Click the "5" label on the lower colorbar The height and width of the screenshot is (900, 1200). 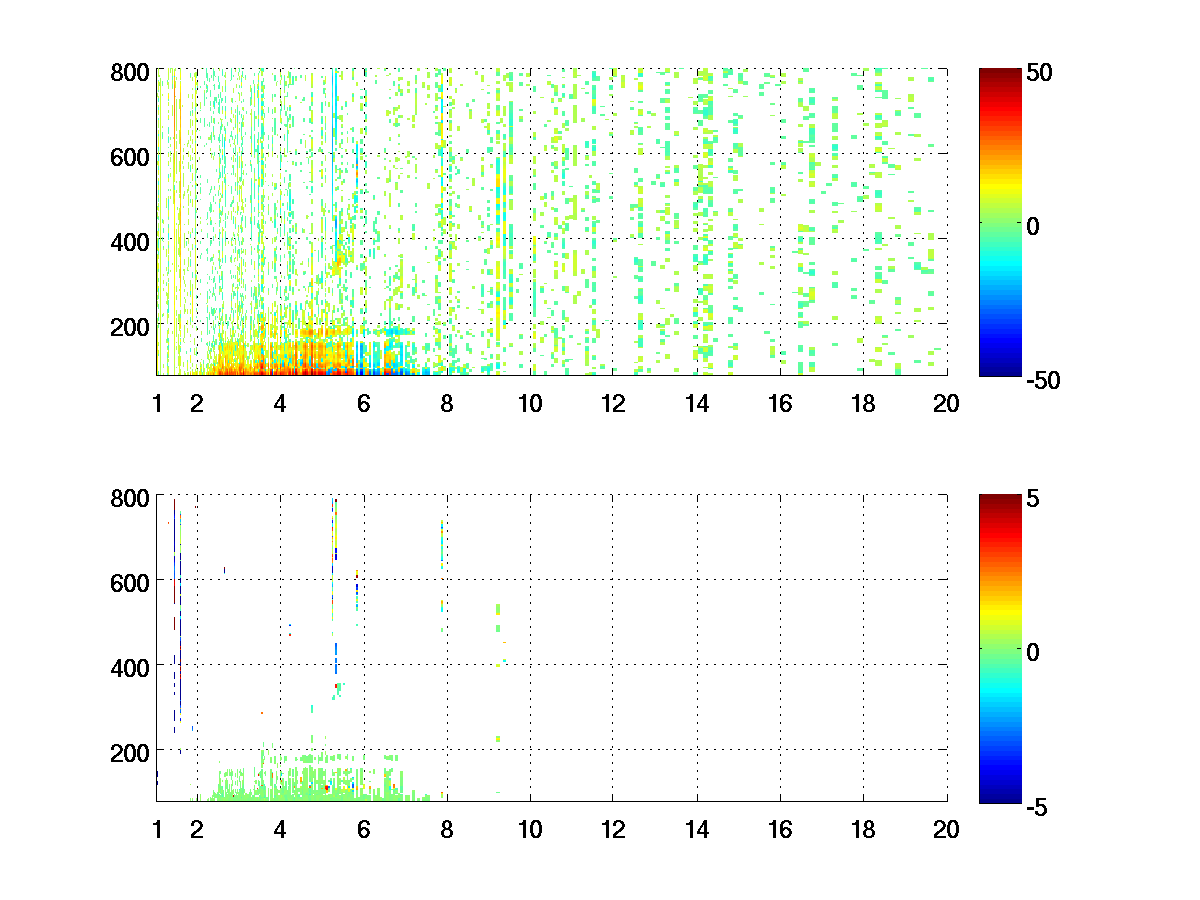point(1034,499)
